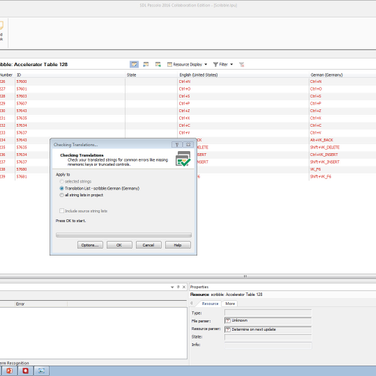
Task: Click the ID column header
Action: (70, 75)
